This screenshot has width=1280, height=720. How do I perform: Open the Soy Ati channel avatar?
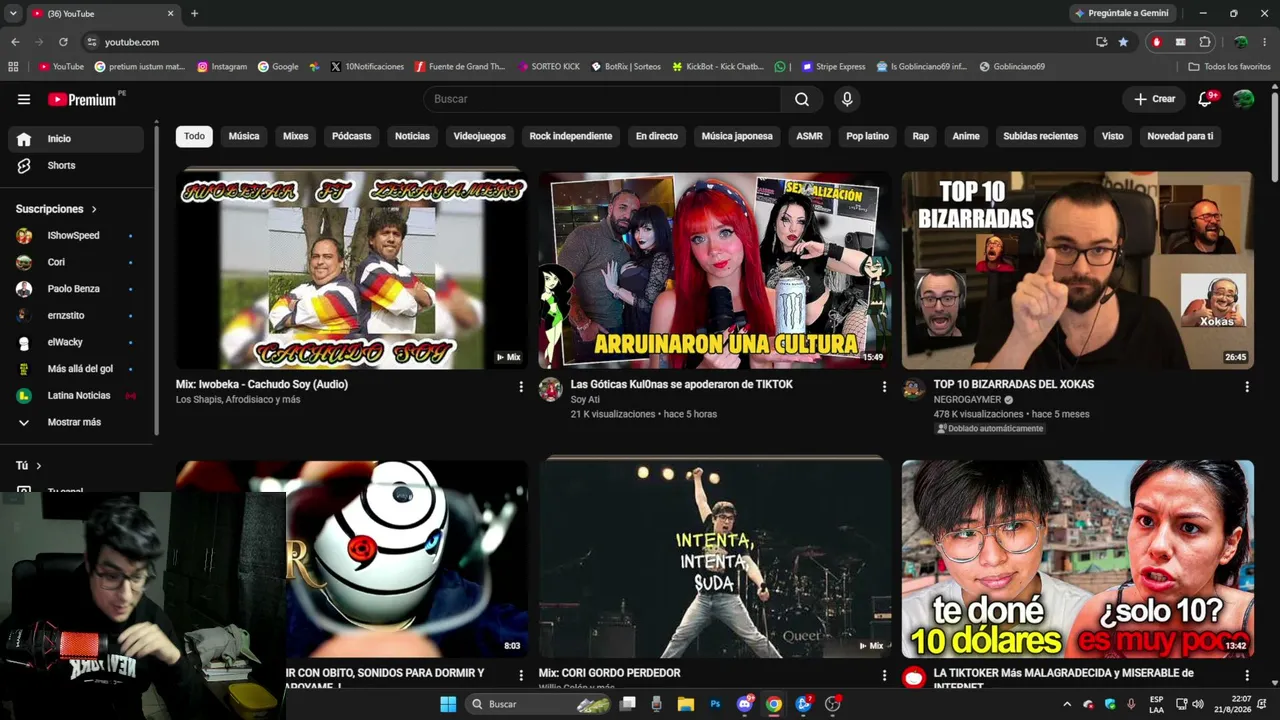click(551, 390)
